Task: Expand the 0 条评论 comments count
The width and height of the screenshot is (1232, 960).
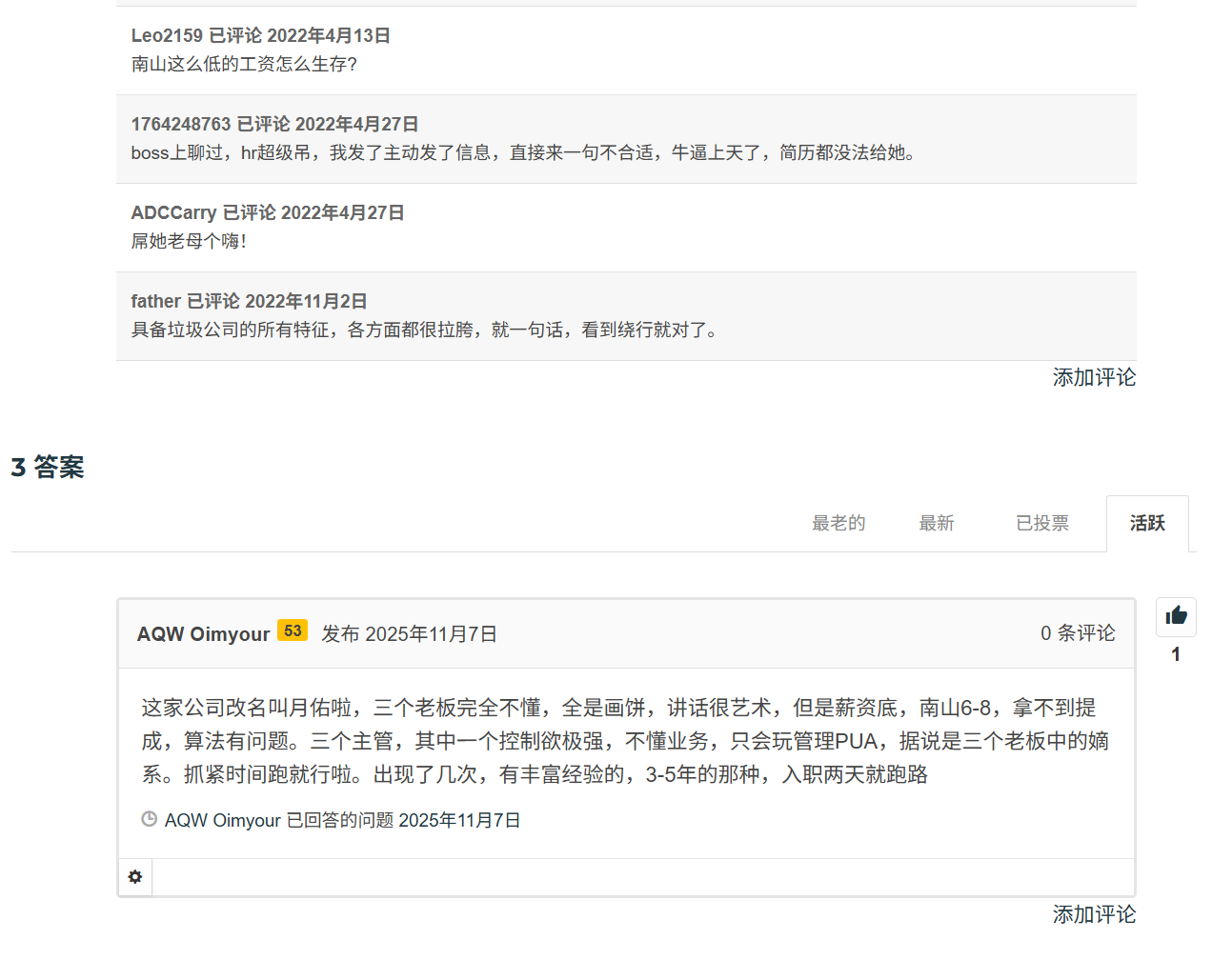Action: pyautogui.click(x=1077, y=633)
